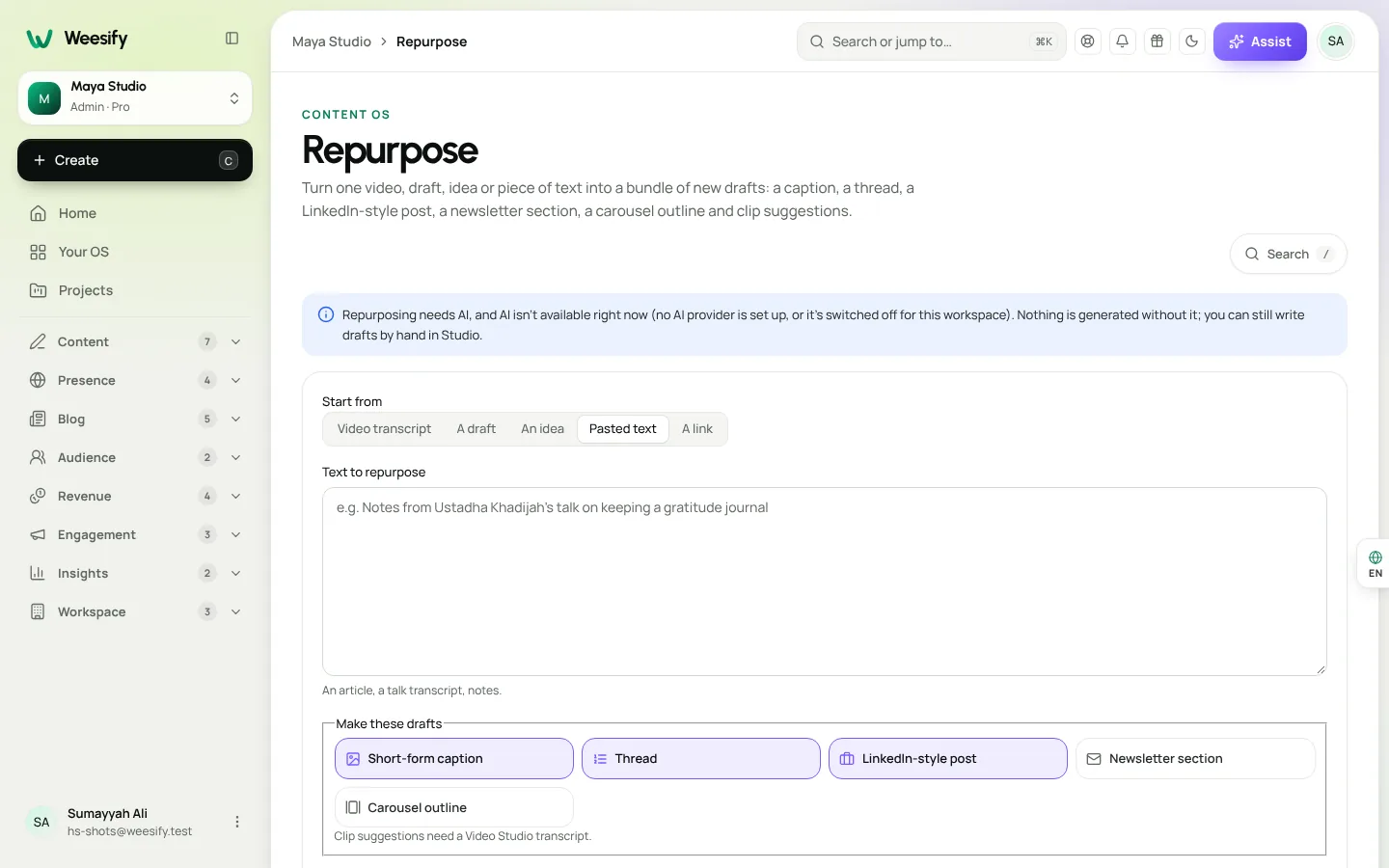Viewport: 1389px width, 868px height.
Task: Open the Assist button
Action: click(1260, 41)
